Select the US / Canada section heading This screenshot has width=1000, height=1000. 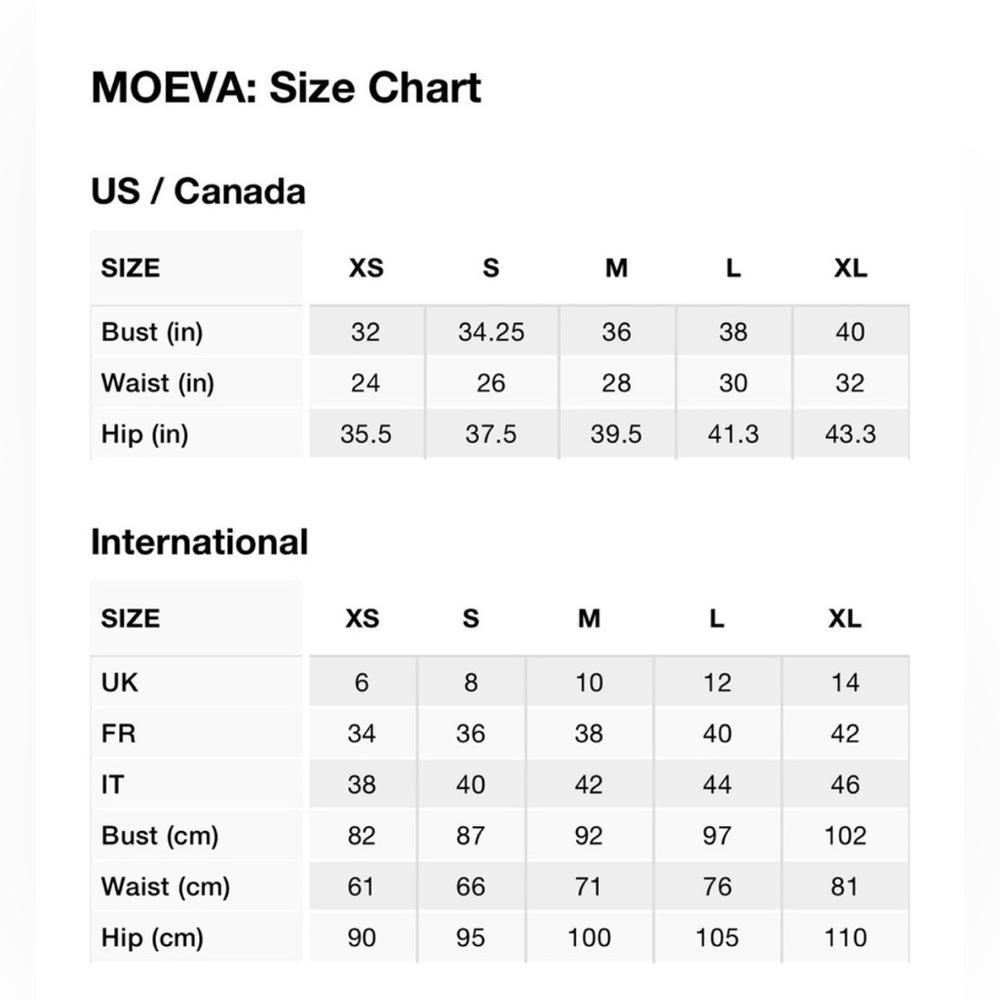(x=198, y=191)
